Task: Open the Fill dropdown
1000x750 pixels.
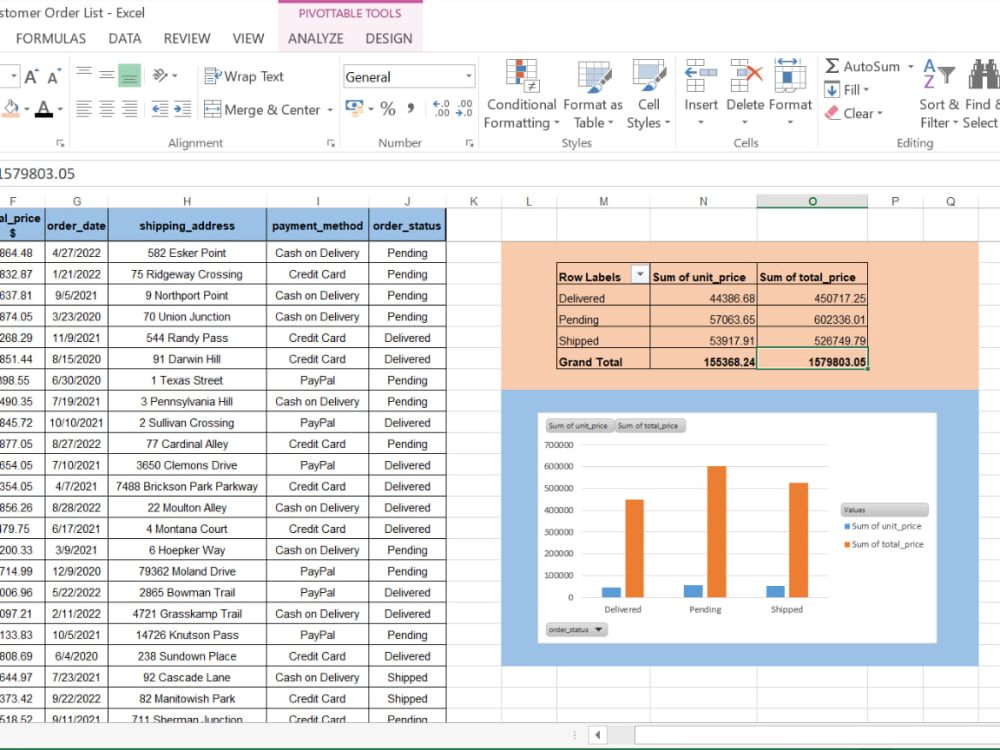Action: coord(847,90)
